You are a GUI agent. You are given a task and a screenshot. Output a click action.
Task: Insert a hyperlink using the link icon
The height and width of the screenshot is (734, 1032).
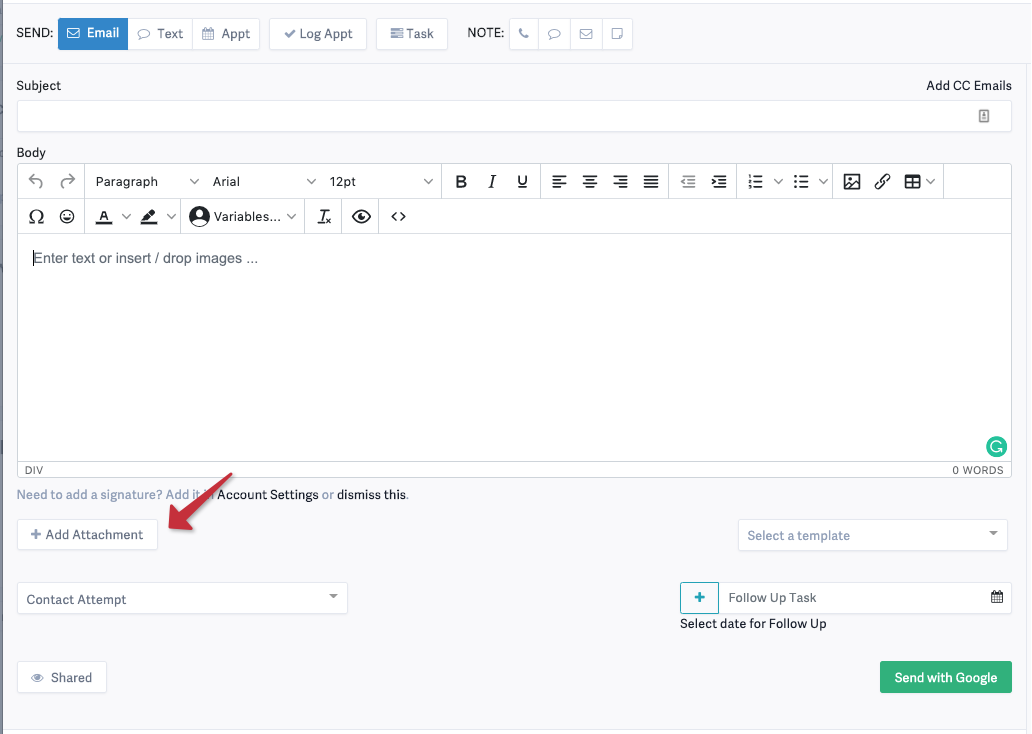click(882, 181)
